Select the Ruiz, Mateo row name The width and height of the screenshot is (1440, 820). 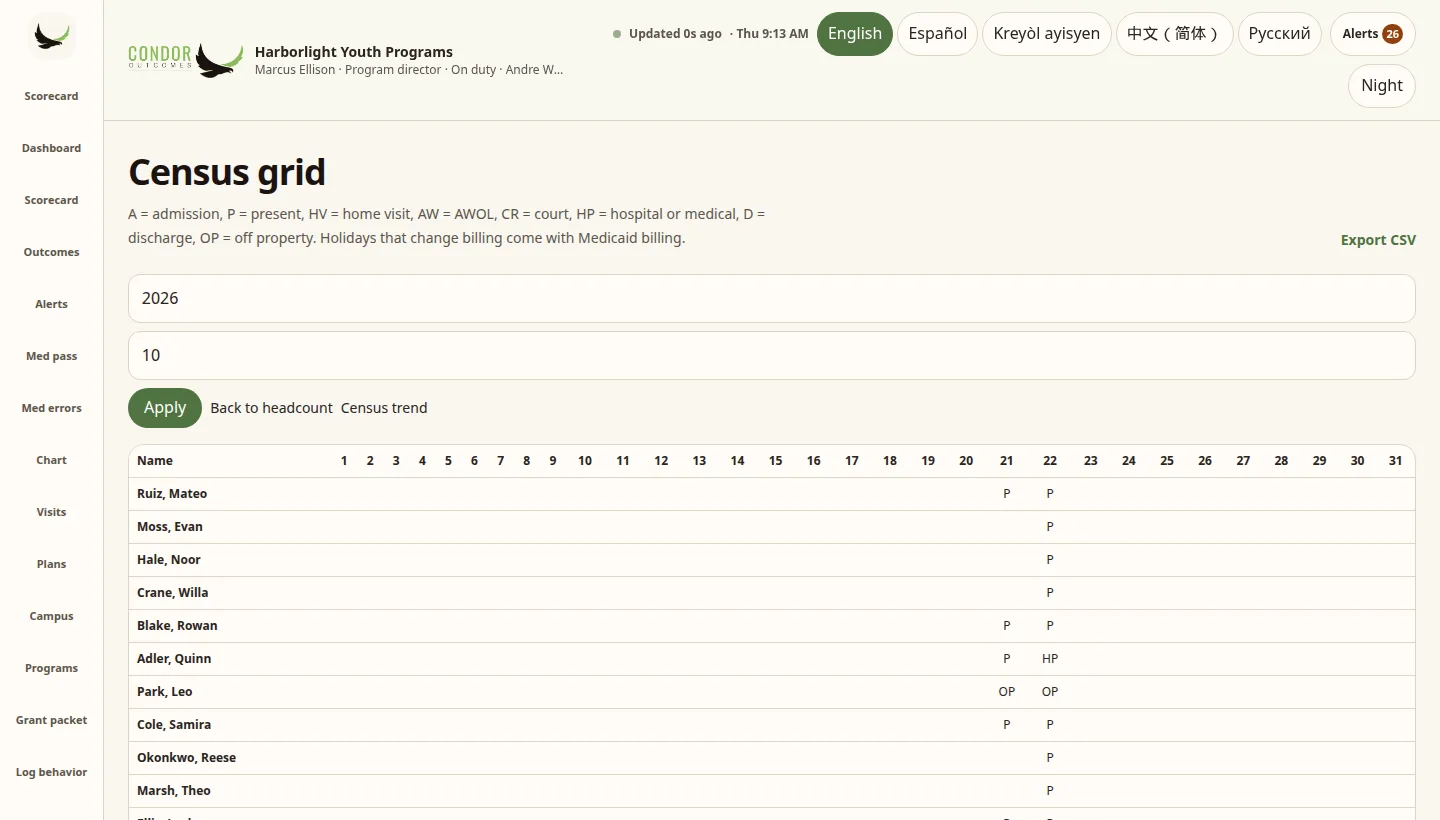172,494
